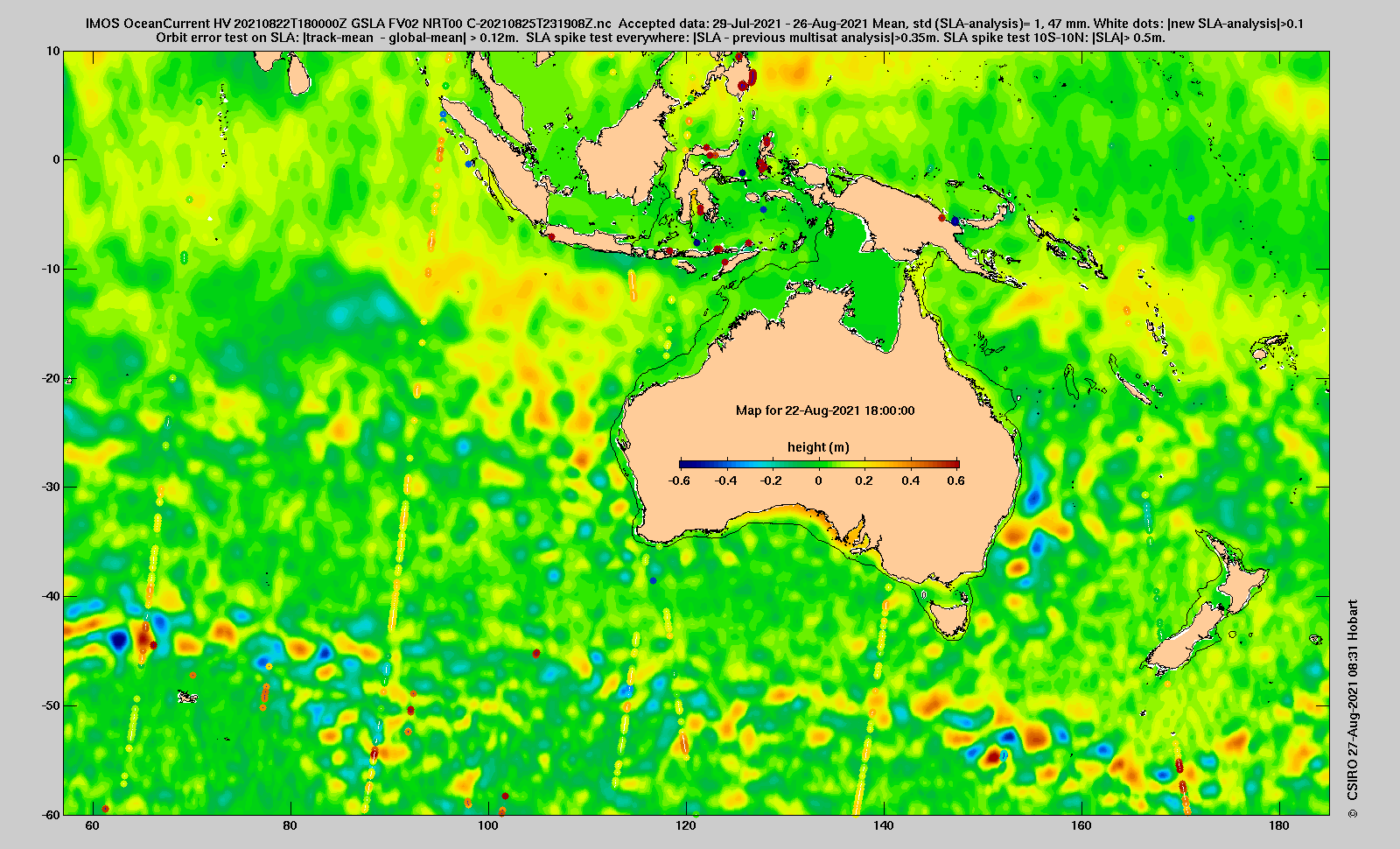
Task: Click the 'White dots: |new SLA-analysis|>0.1' note
Action: coord(1200,24)
